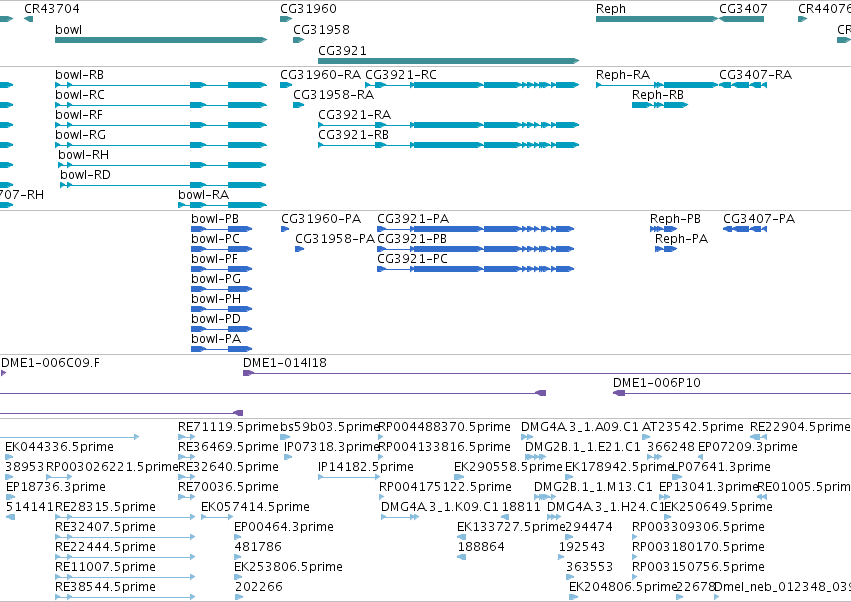This screenshot has width=851, height=602.
Task: Select the Reph-PA protein label
Action: coord(681,239)
